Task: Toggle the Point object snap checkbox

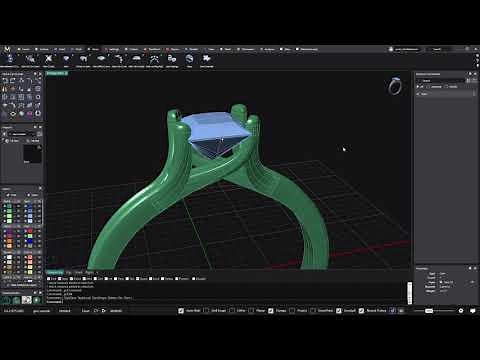Action: click(x=71, y=279)
